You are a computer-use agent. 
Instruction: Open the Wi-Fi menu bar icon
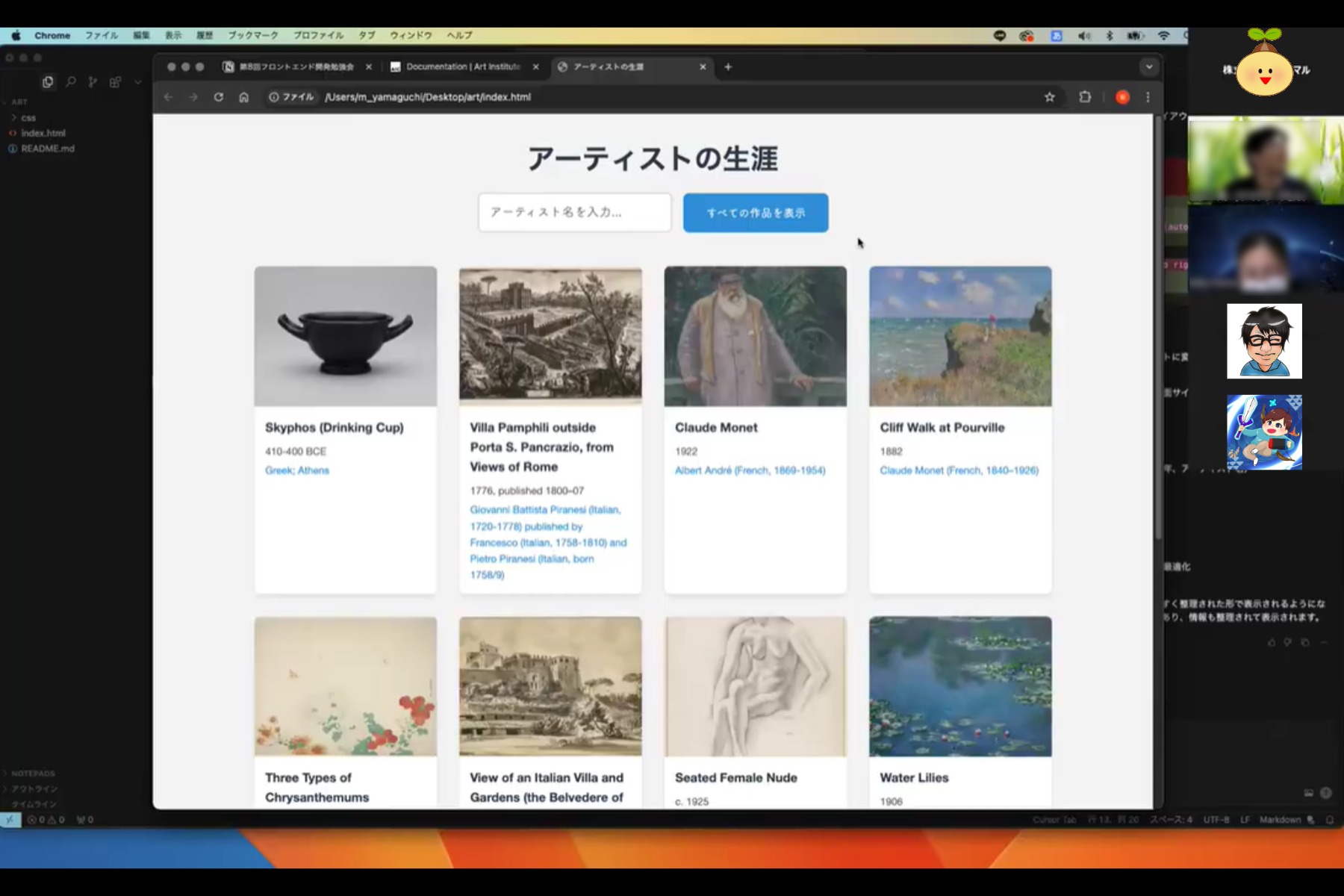(x=1163, y=35)
